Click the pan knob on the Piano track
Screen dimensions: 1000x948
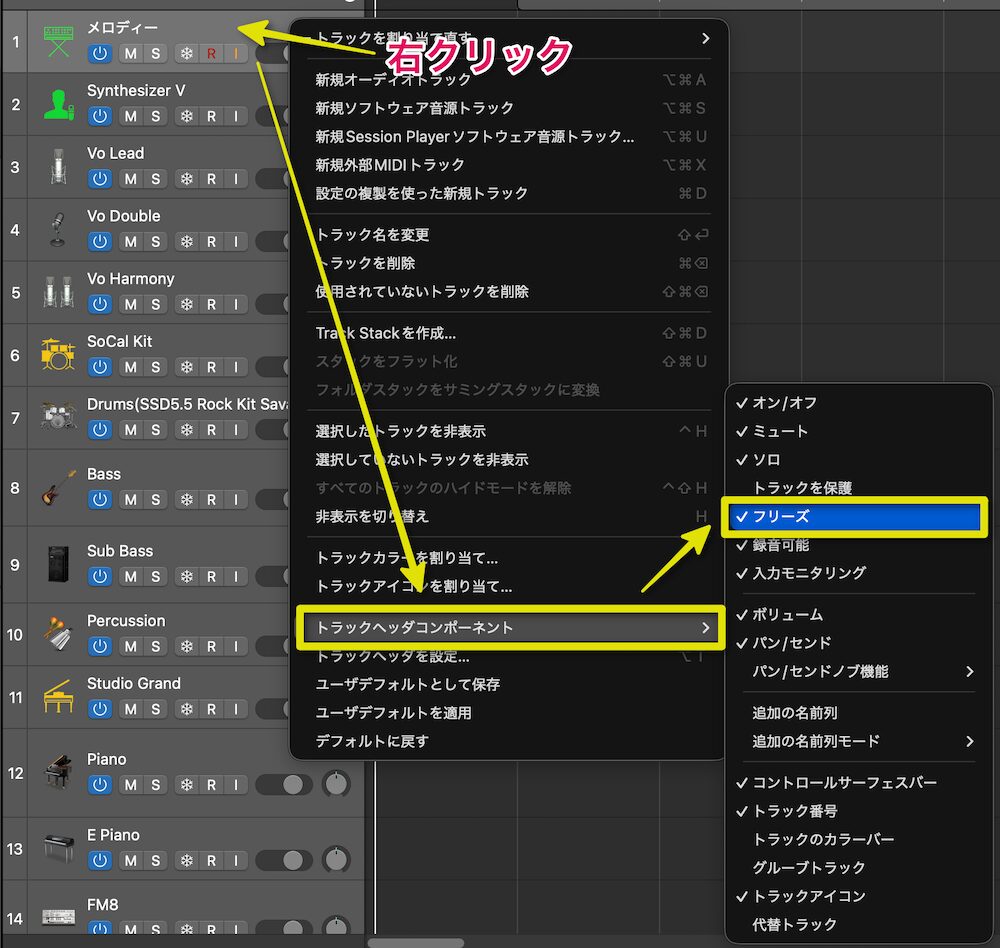click(337, 784)
